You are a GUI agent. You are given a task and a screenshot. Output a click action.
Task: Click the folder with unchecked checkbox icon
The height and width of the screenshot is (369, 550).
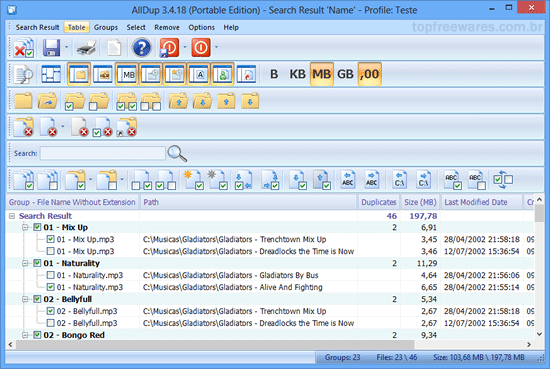click(x=99, y=101)
